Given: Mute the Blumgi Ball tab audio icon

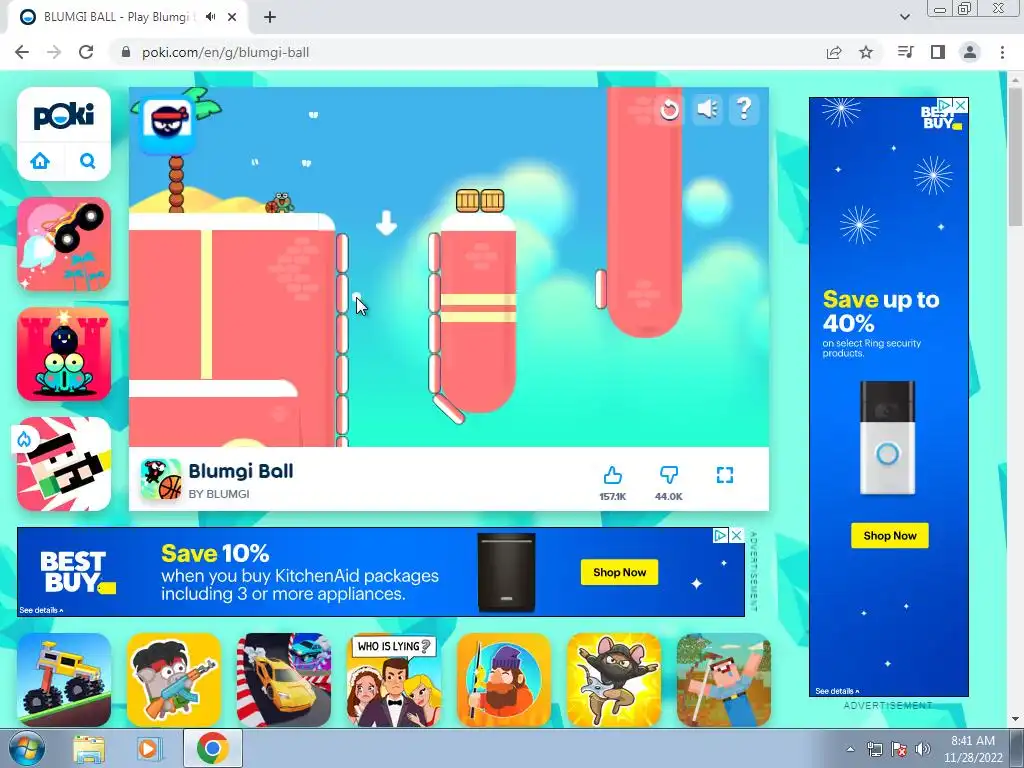Looking at the screenshot, I should 210,17.
